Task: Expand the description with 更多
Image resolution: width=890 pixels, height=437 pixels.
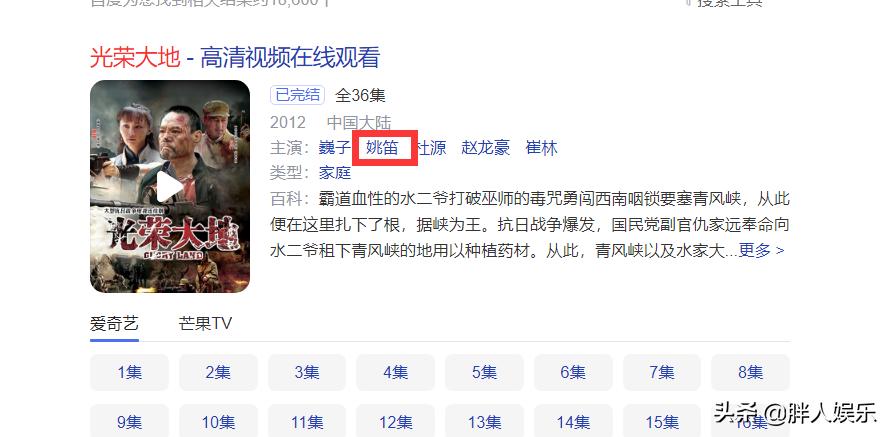Action: [x=761, y=250]
